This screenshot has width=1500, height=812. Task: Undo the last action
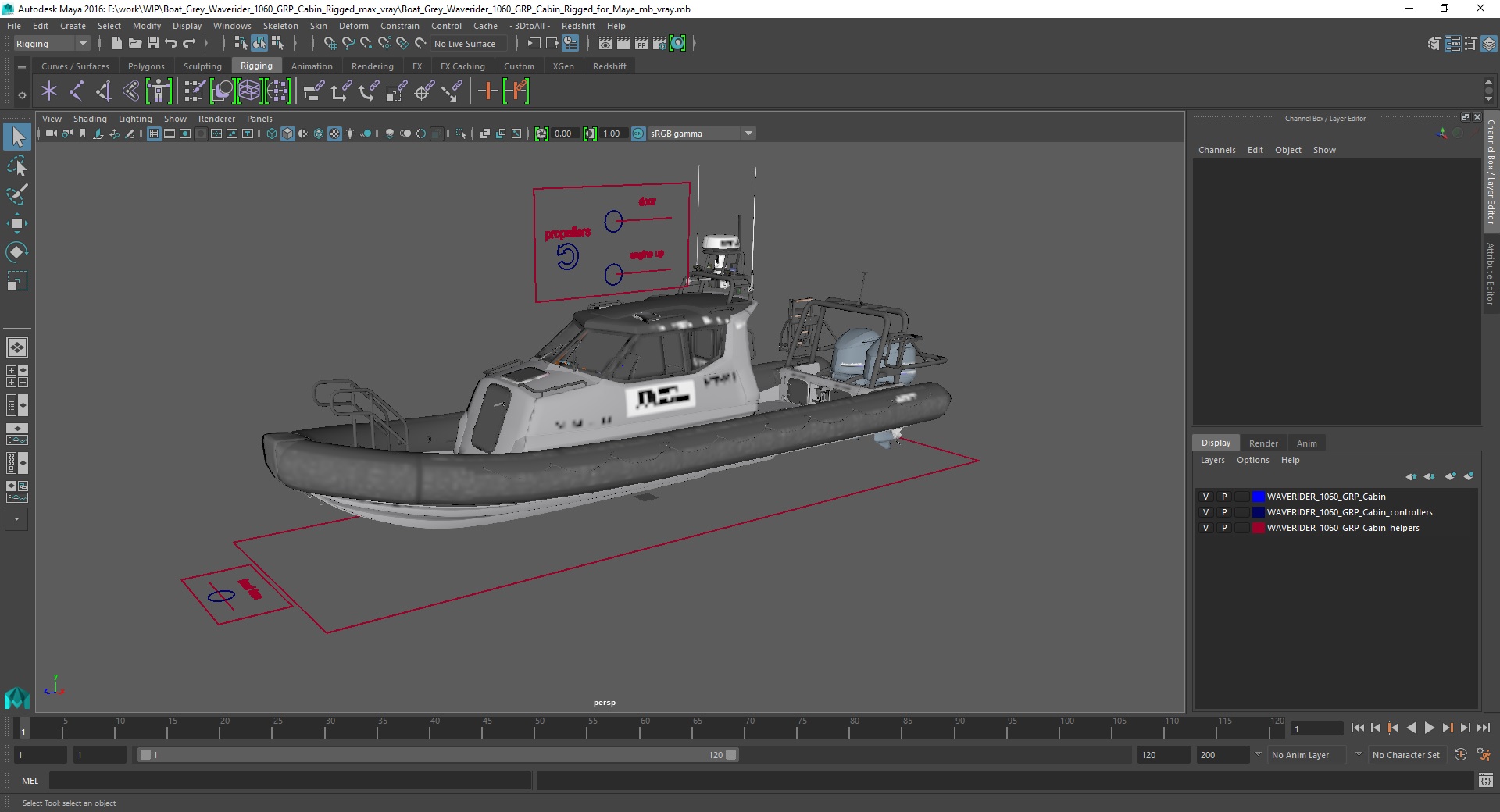(x=171, y=44)
